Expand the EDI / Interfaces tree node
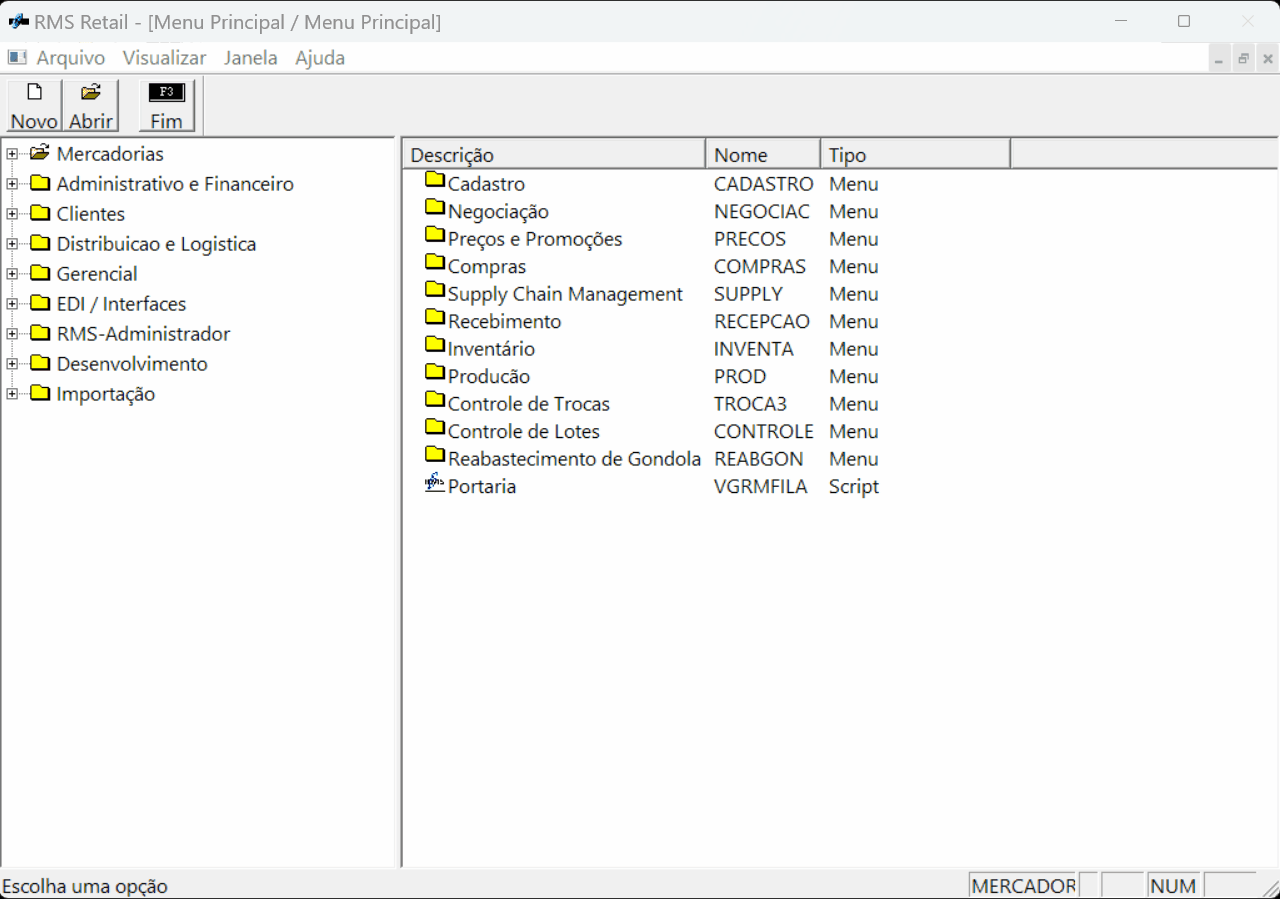 coord(12,304)
